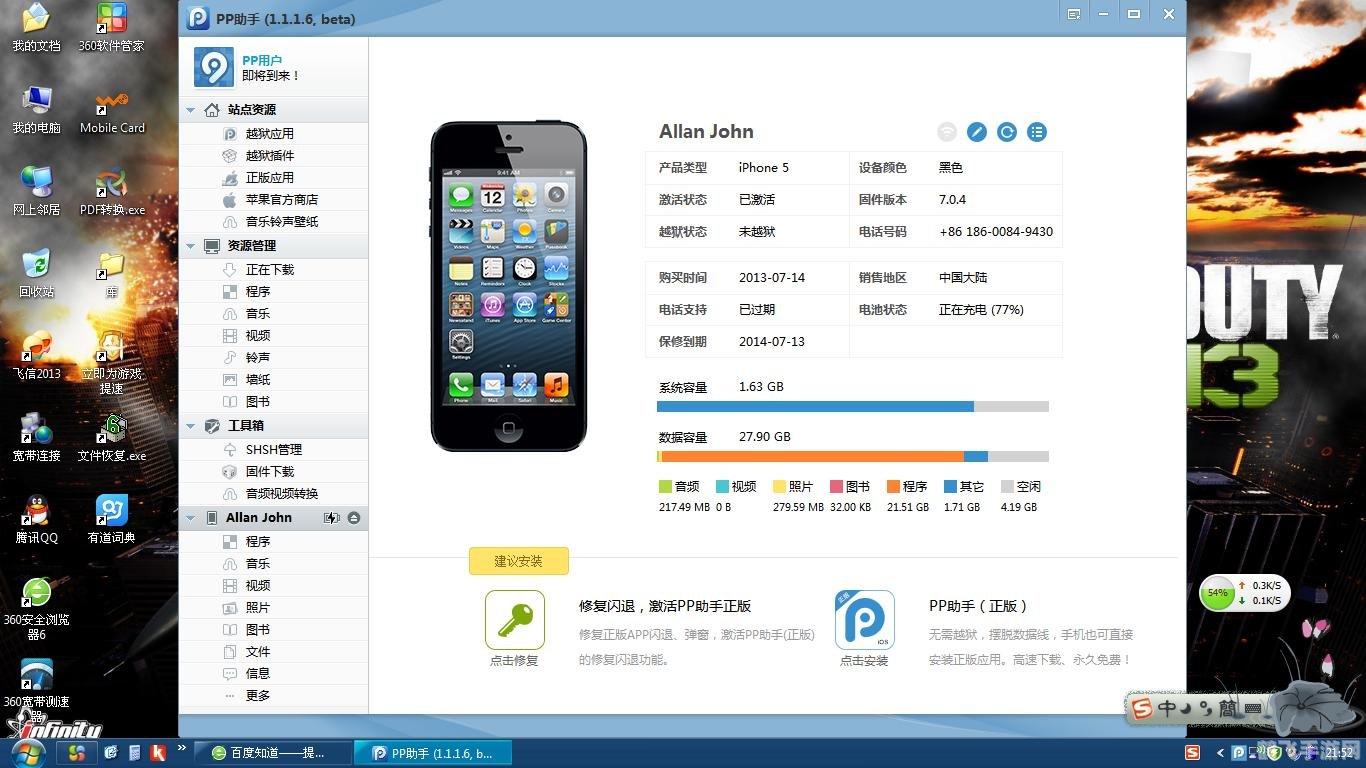
Task: Open 信息 messages under Allan John
Action: point(258,674)
